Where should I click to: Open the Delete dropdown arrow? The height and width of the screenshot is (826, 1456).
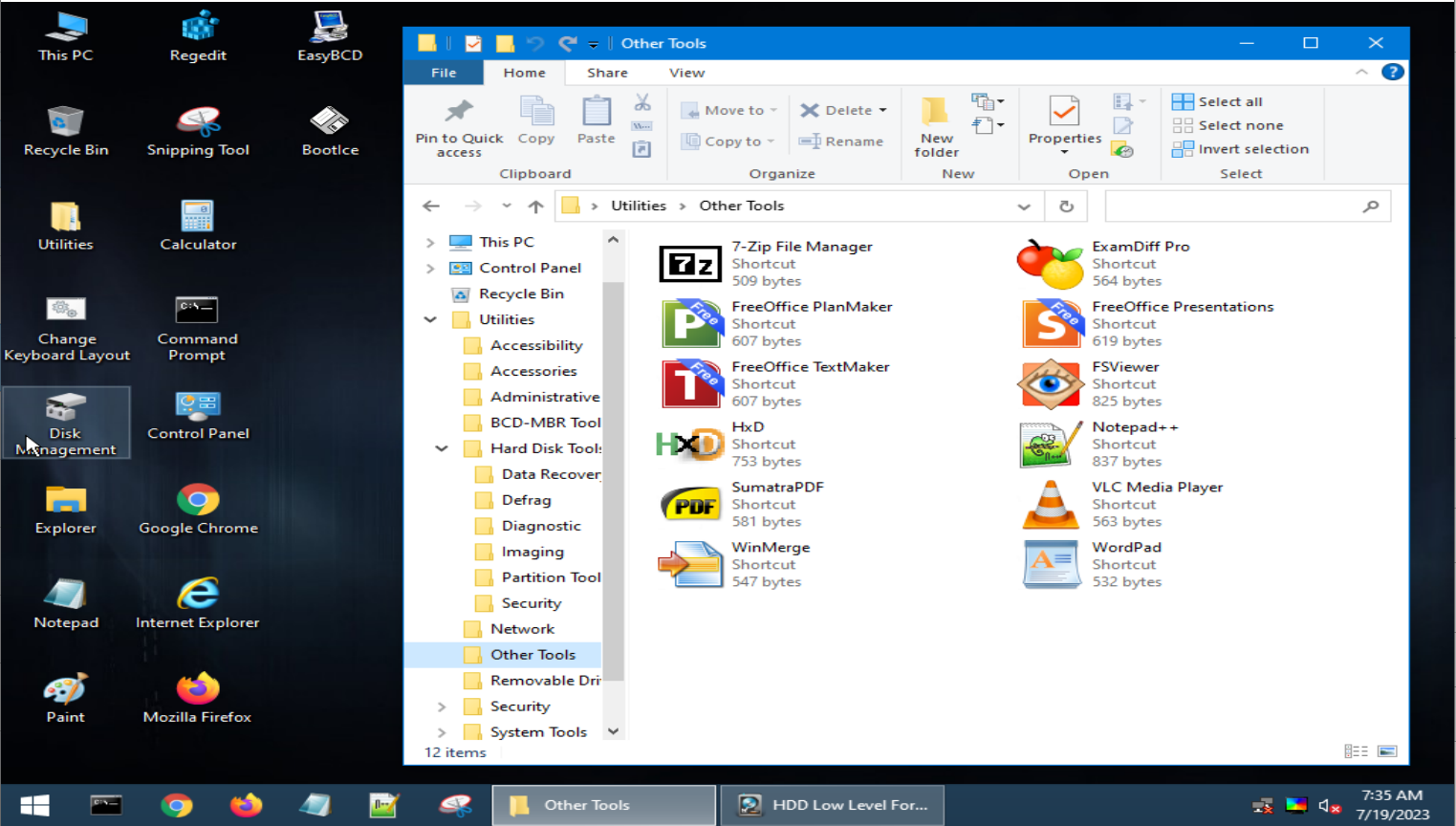[x=882, y=110]
